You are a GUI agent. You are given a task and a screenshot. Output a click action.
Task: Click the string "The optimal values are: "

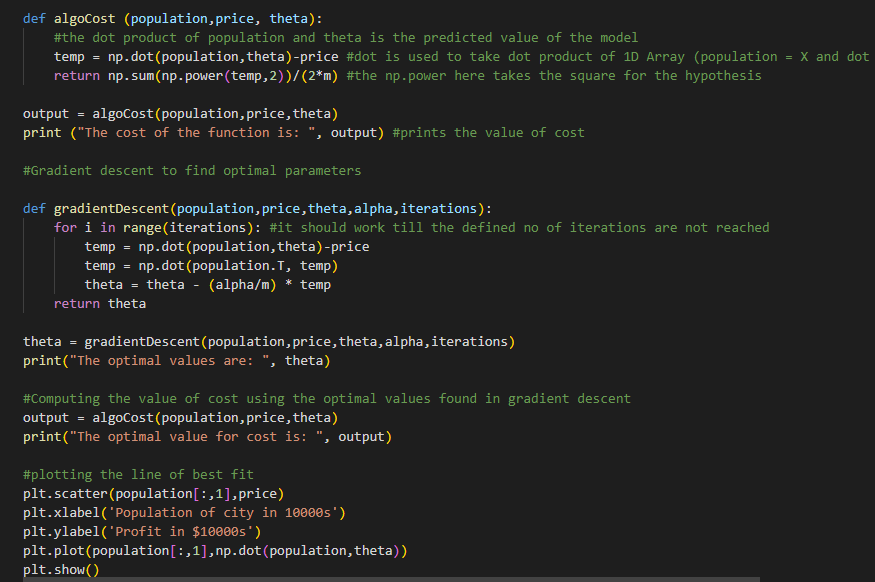(x=169, y=360)
